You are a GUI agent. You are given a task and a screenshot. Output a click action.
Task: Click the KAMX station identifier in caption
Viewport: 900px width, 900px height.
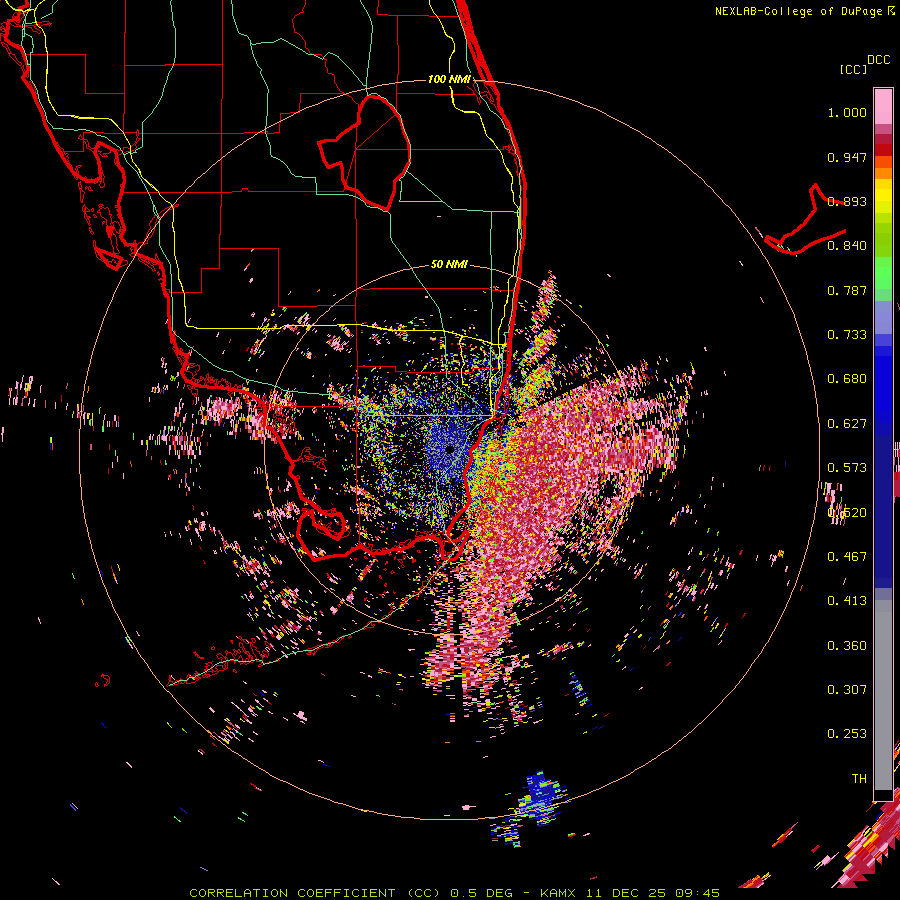point(557,893)
